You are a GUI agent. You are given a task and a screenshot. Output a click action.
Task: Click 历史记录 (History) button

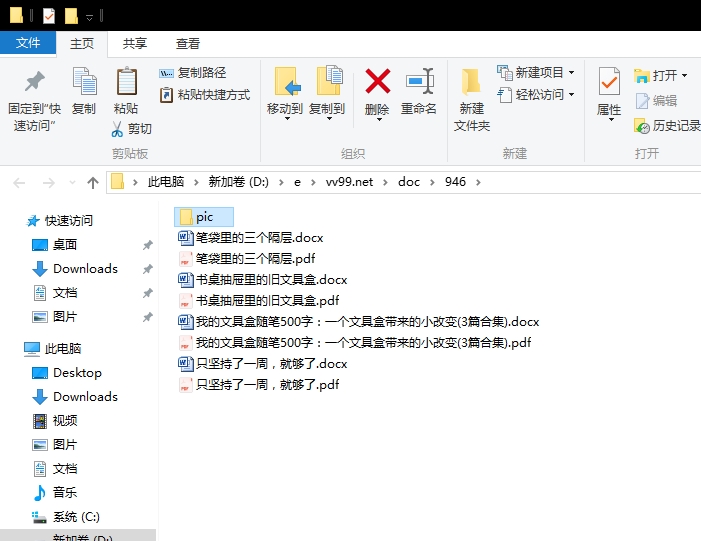pos(667,126)
